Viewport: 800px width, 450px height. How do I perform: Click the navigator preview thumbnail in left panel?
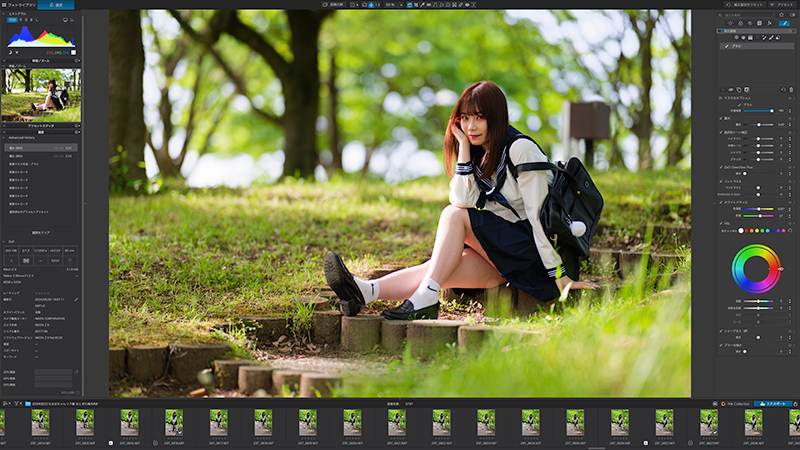point(41,95)
